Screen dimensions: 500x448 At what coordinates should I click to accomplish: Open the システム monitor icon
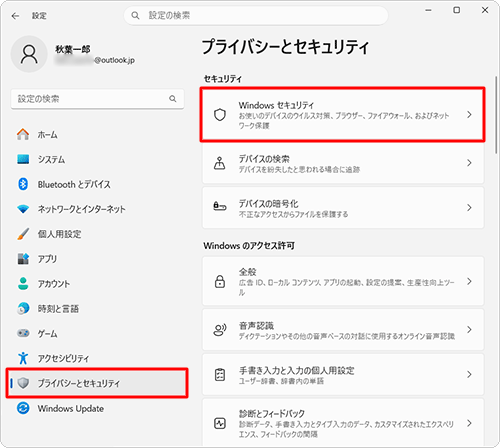click(x=23, y=159)
